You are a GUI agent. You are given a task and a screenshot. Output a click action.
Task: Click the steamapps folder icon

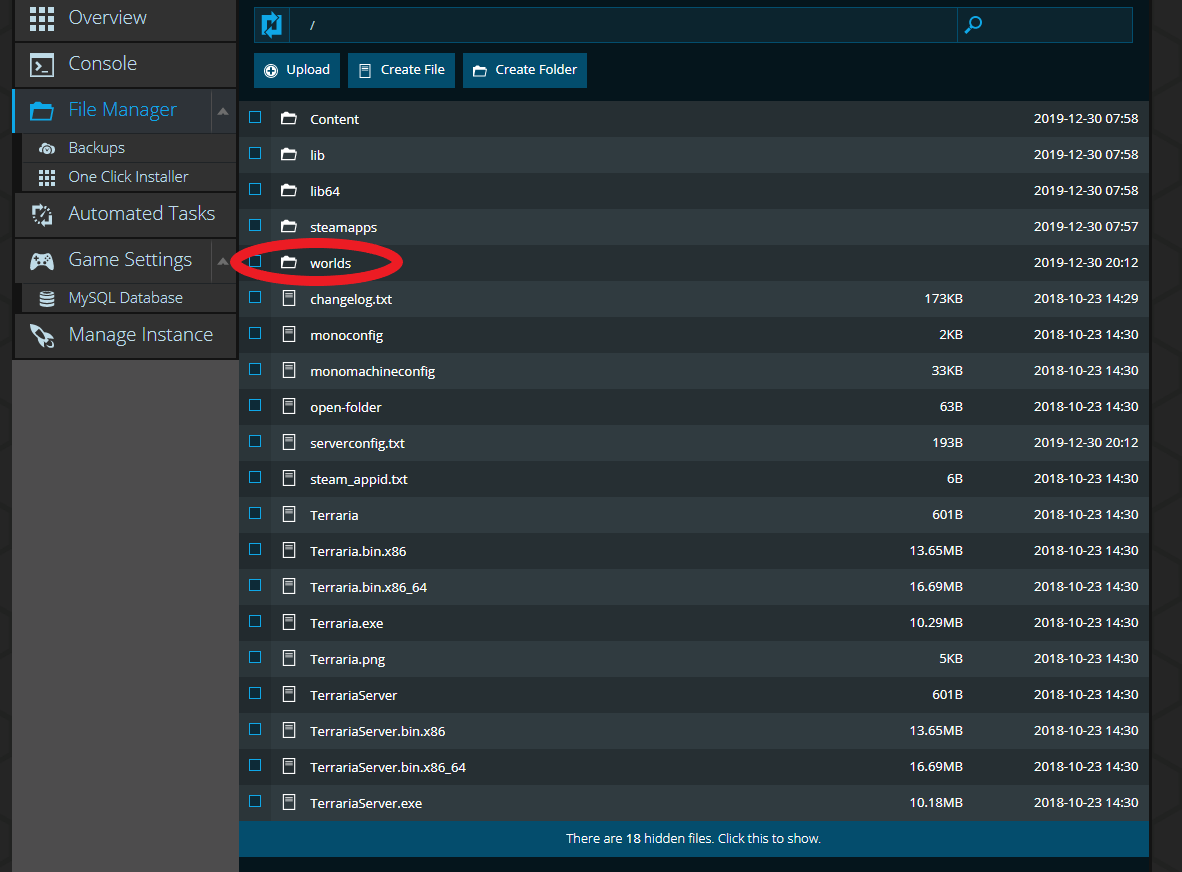pyautogui.click(x=289, y=226)
